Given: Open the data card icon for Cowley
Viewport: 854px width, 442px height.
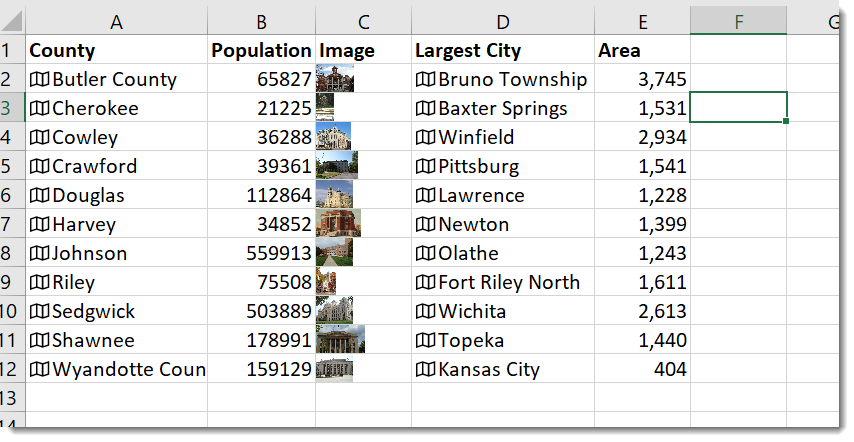Looking at the screenshot, I should point(39,137).
